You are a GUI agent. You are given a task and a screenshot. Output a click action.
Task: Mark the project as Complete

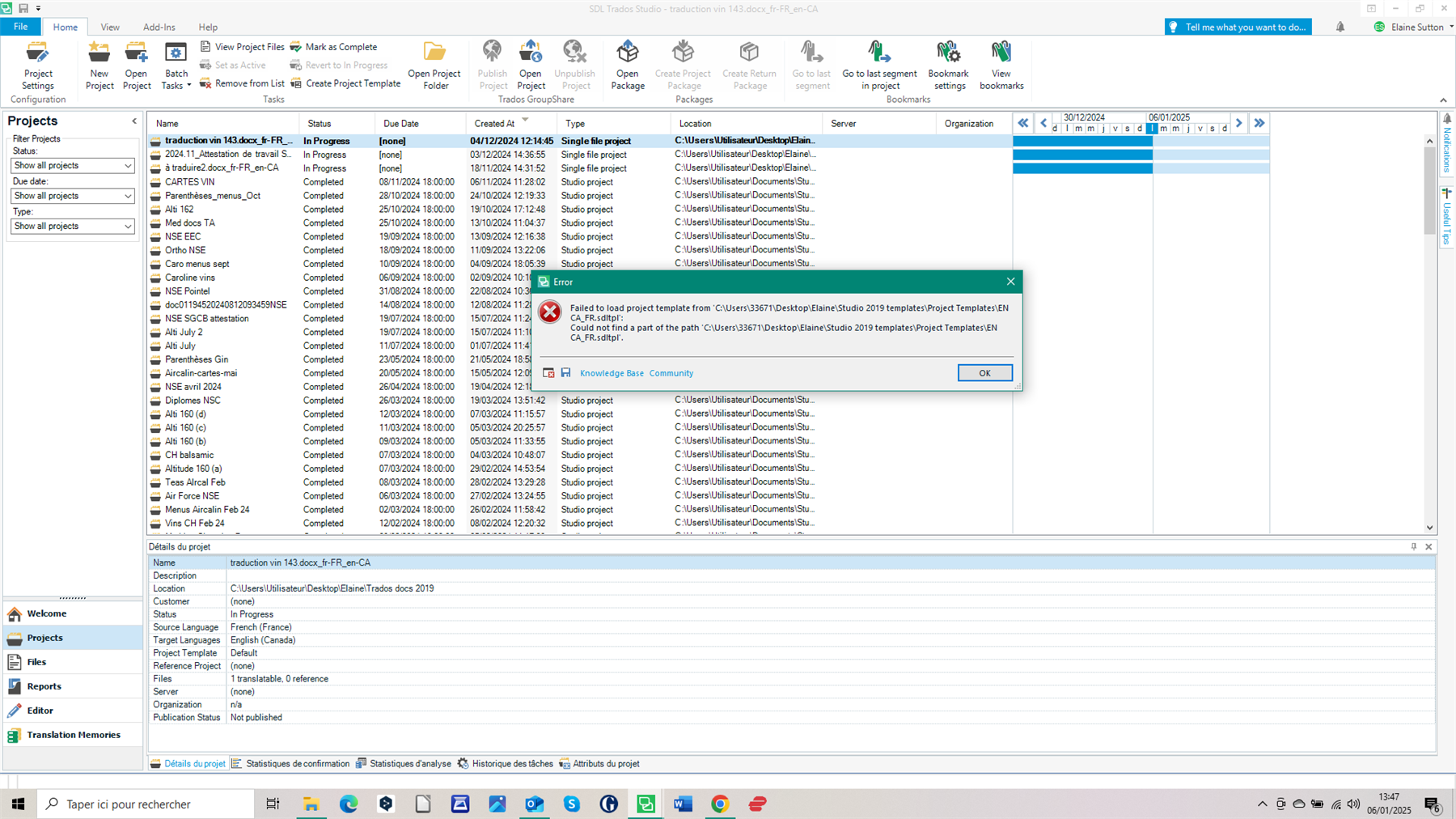point(333,47)
